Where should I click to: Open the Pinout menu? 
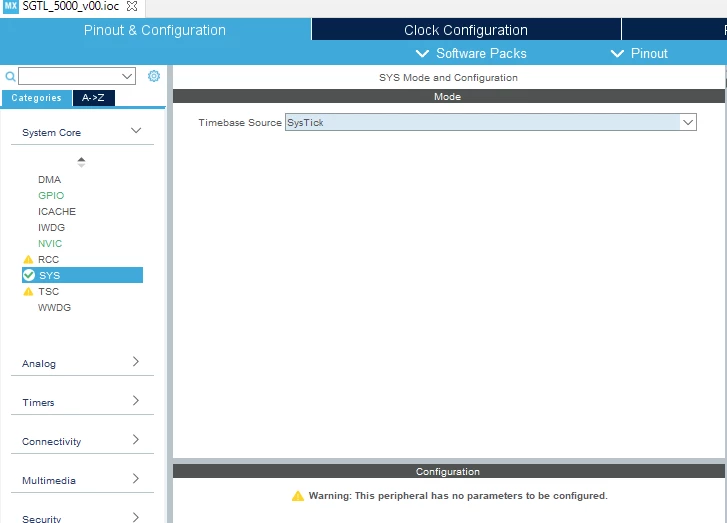(639, 53)
